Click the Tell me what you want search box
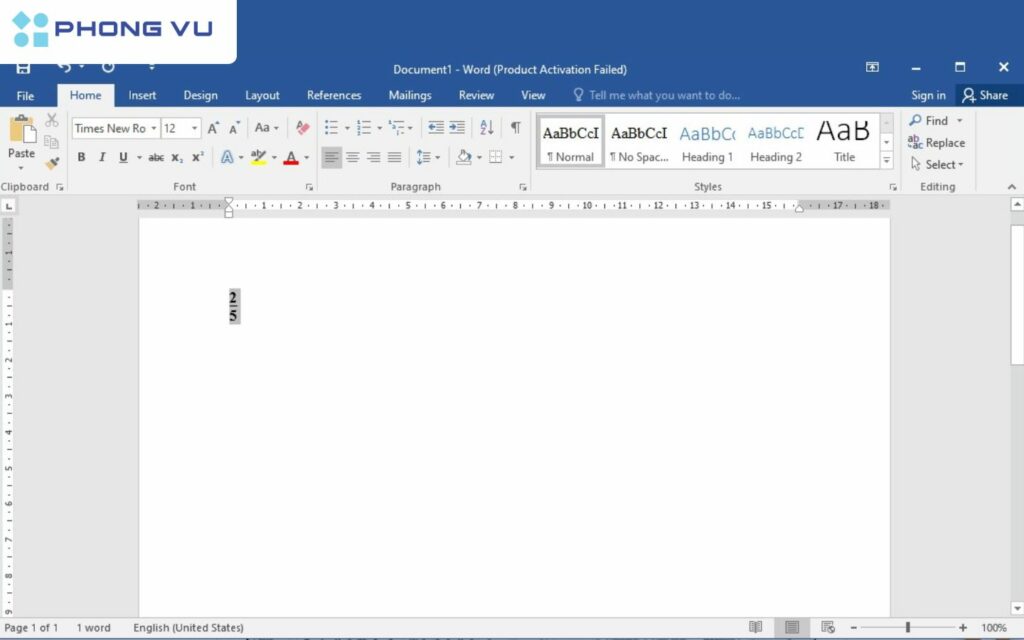This screenshot has width=1024, height=640. tap(664, 95)
